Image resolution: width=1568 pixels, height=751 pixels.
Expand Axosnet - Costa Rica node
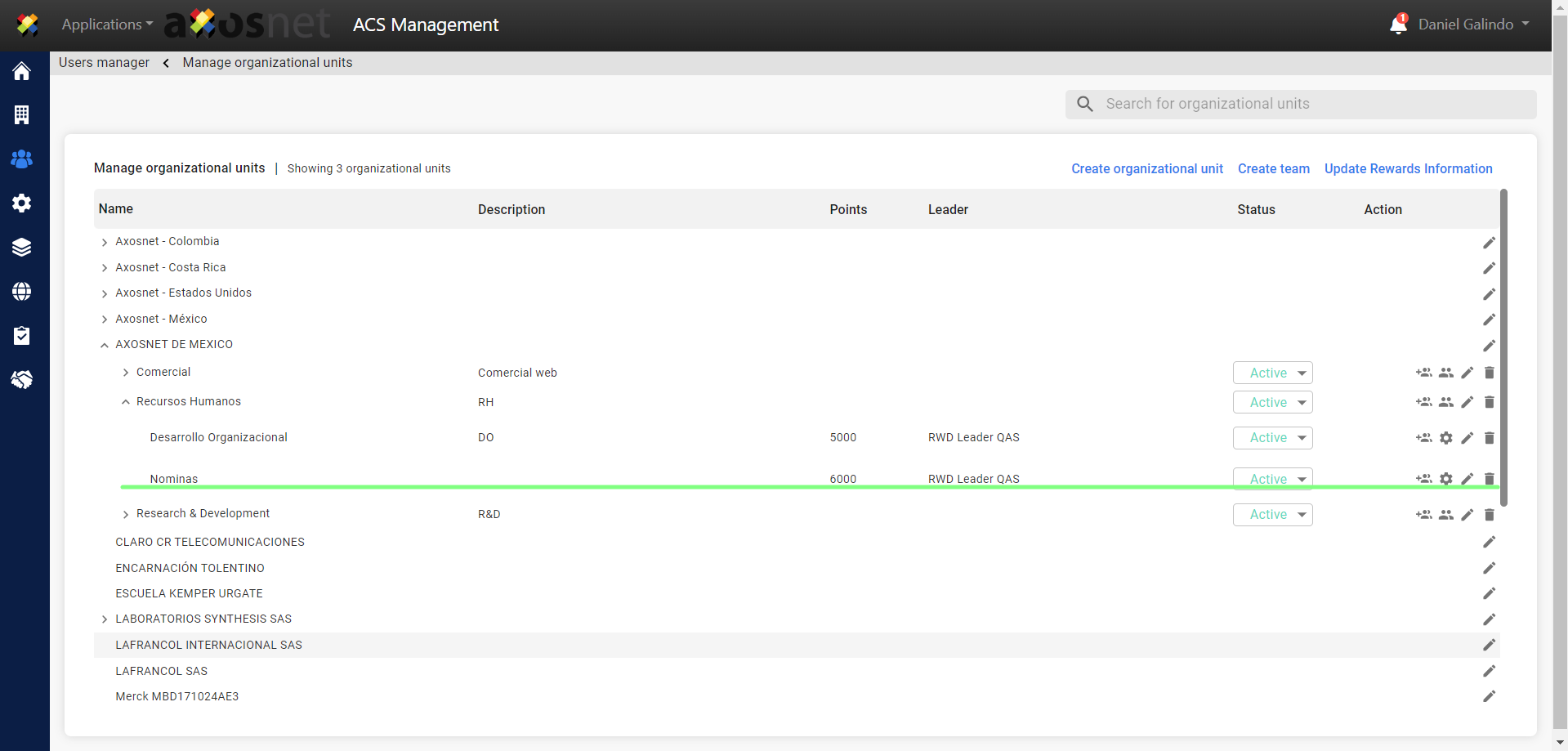(105, 268)
